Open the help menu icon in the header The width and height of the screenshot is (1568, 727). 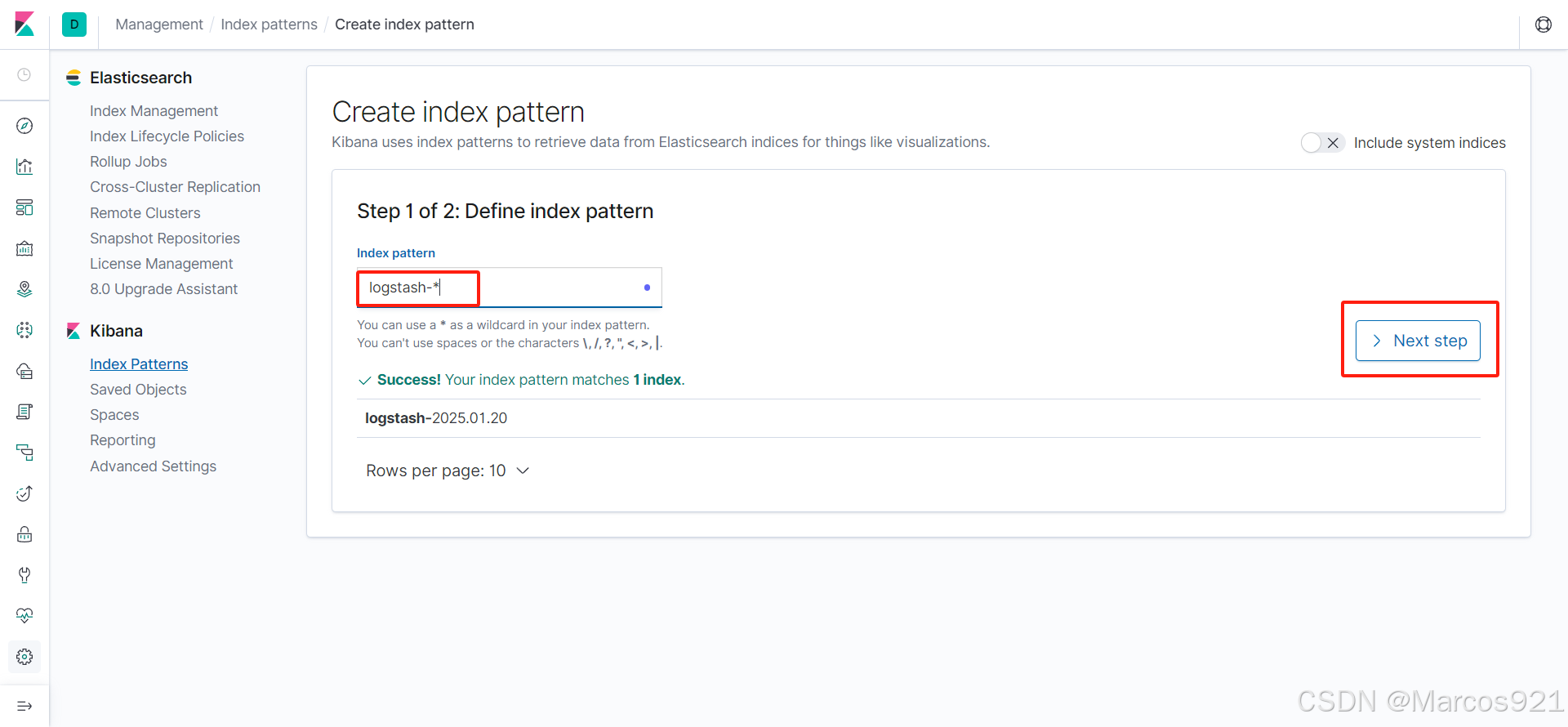(x=1543, y=25)
